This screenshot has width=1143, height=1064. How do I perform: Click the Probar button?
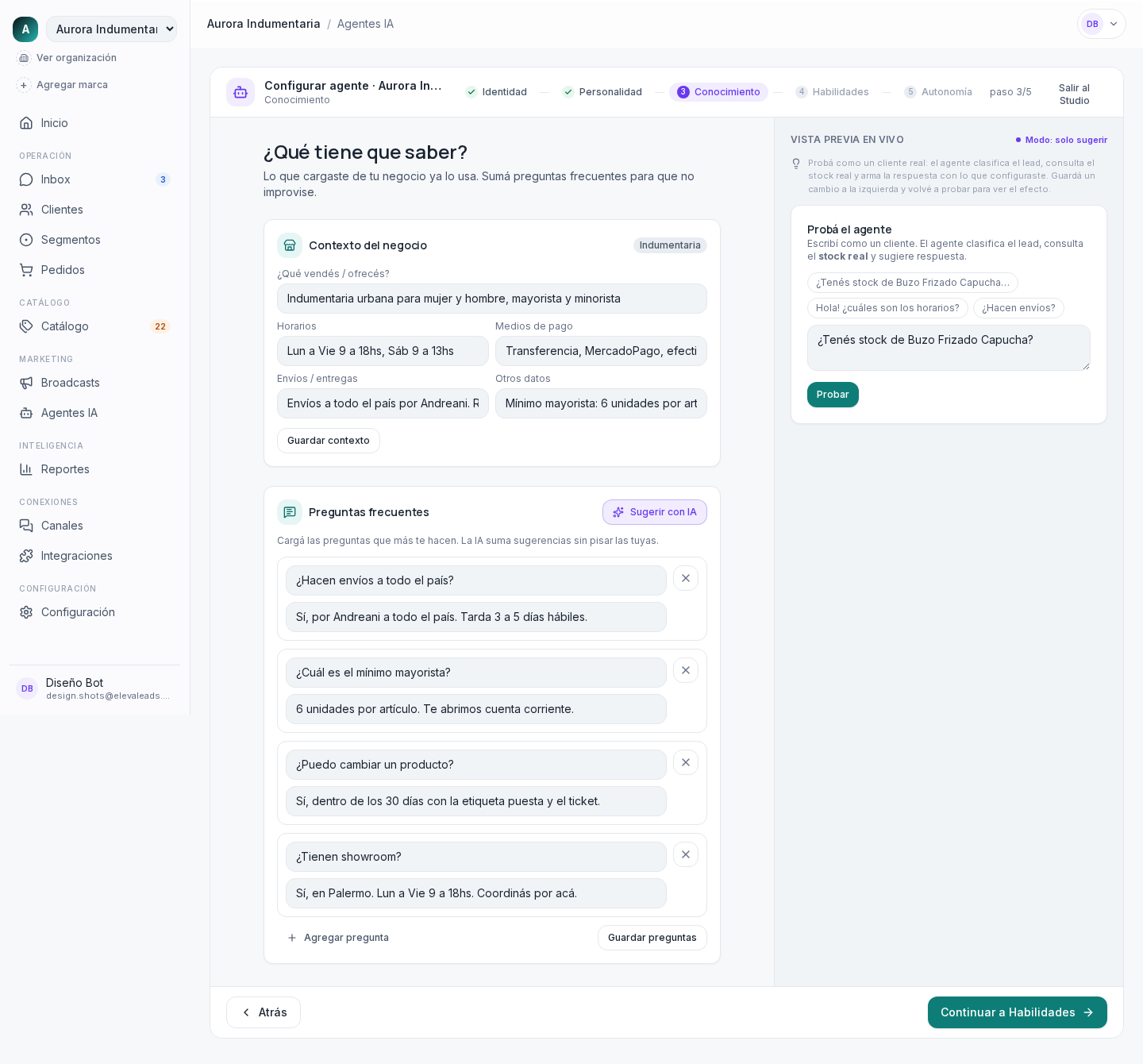pyautogui.click(x=833, y=395)
